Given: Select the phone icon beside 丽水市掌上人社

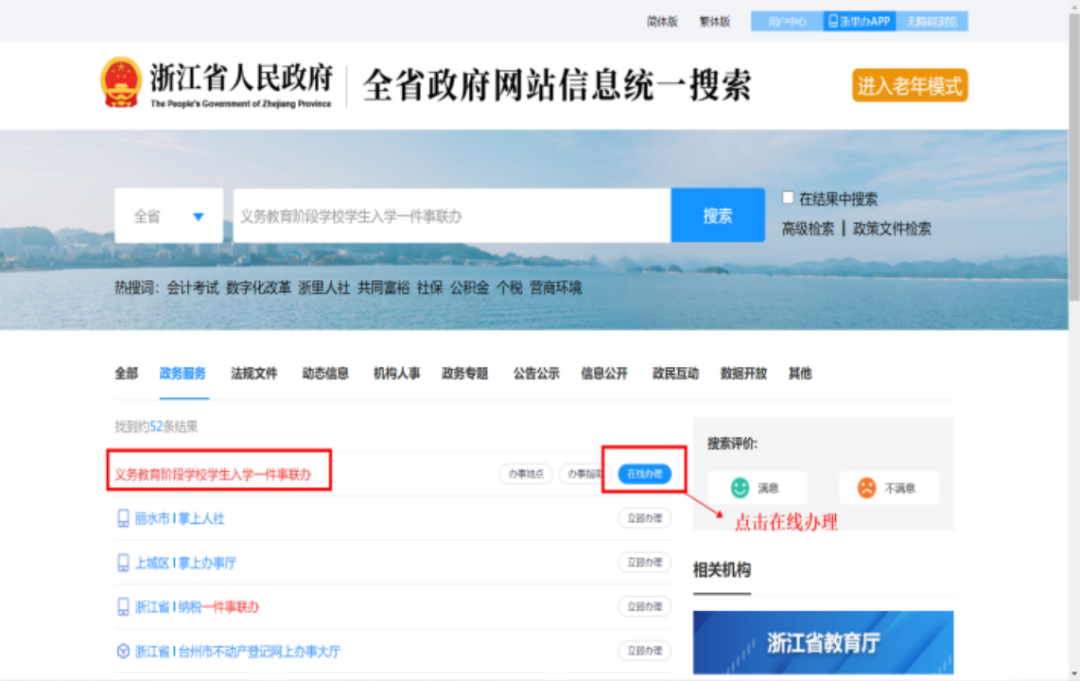Looking at the screenshot, I should [125, 518].
